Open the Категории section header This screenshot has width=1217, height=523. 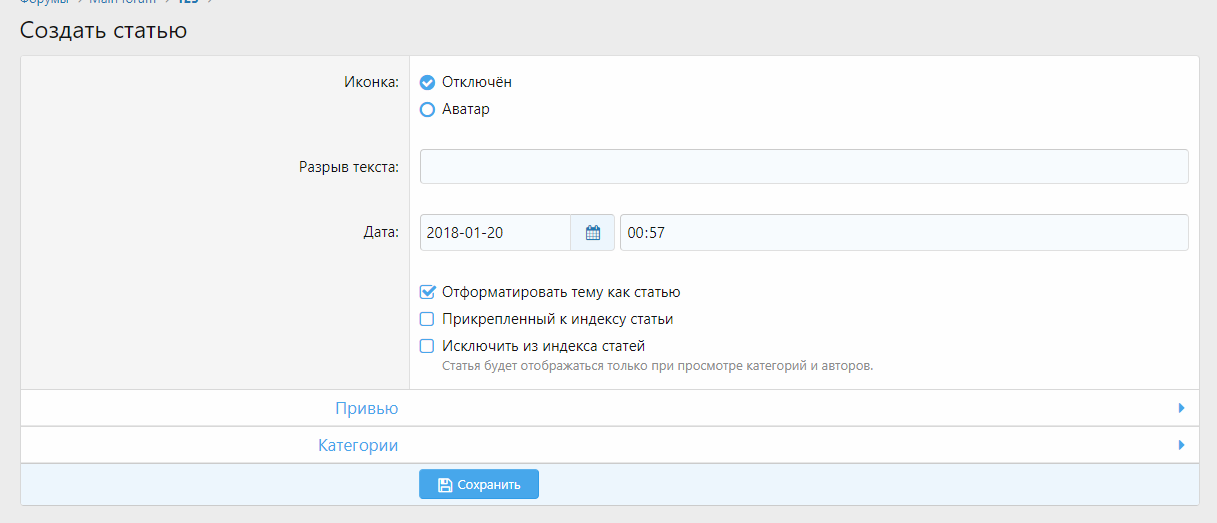point(358,445)
